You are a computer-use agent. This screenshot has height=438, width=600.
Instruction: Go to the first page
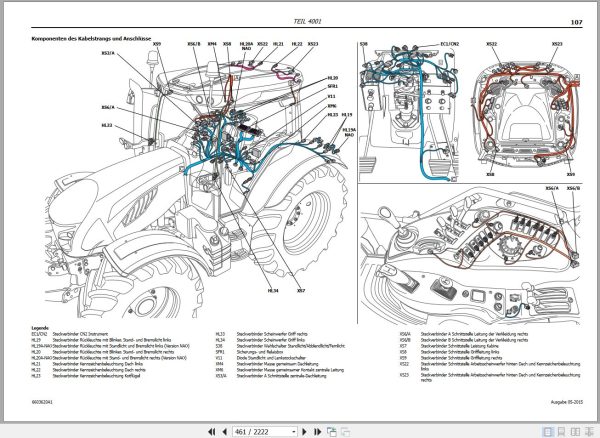[212, 431]
